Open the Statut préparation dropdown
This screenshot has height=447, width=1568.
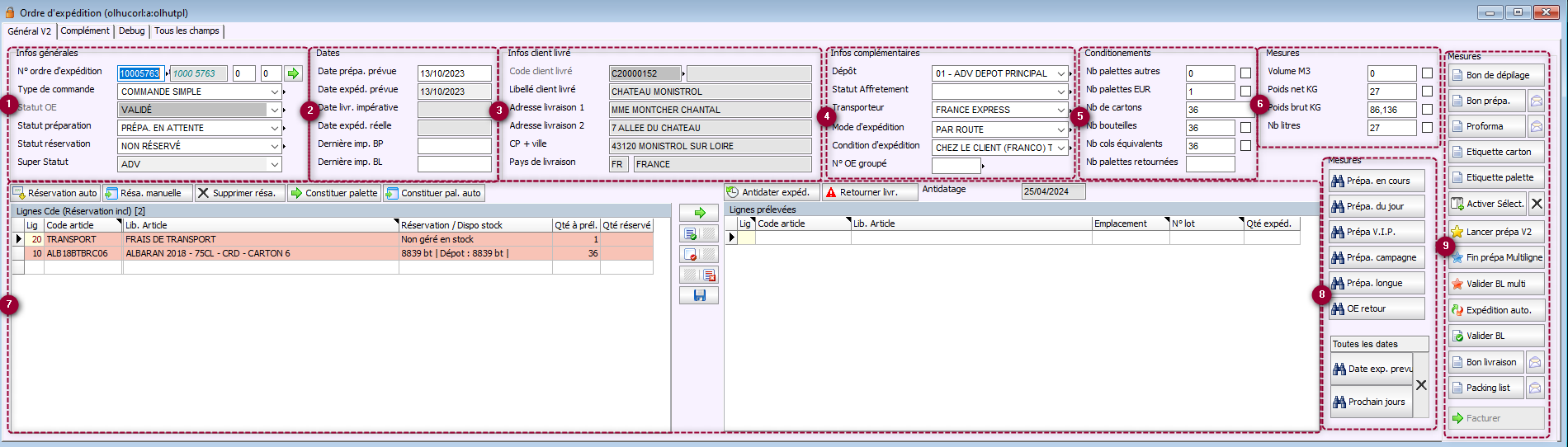pos(275,128)
